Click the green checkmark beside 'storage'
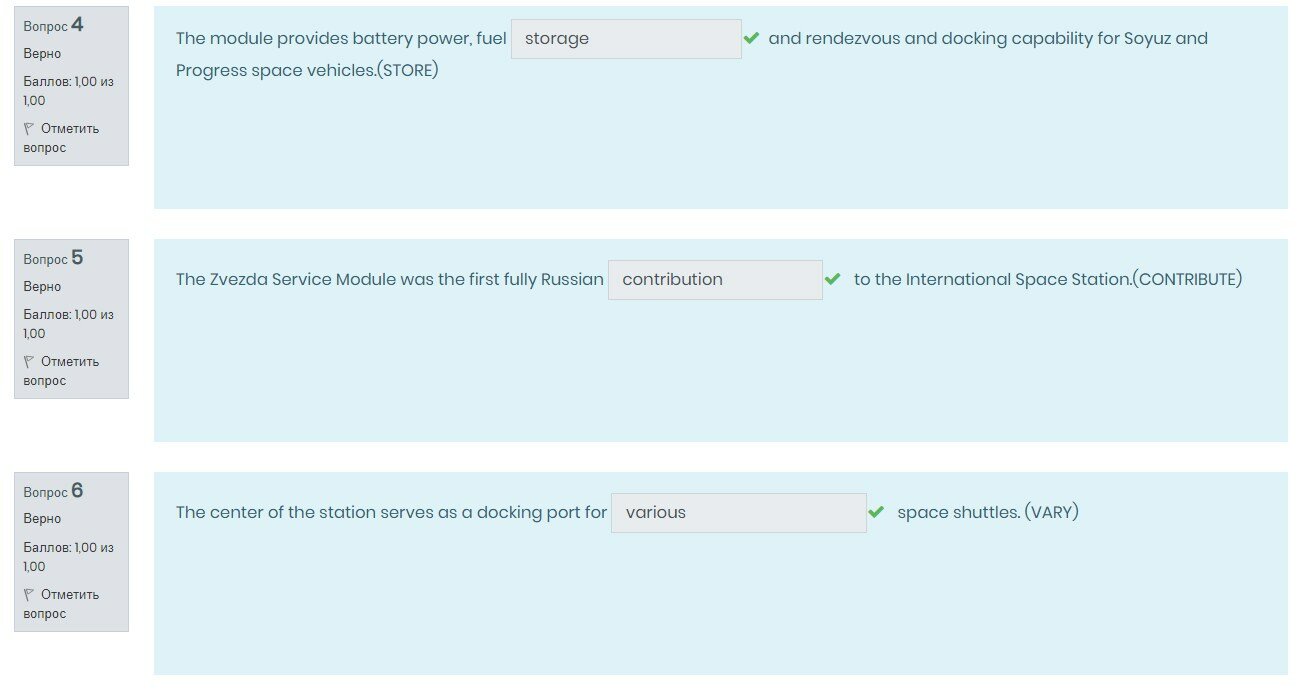1298x690 pixels. coord(752,39)
